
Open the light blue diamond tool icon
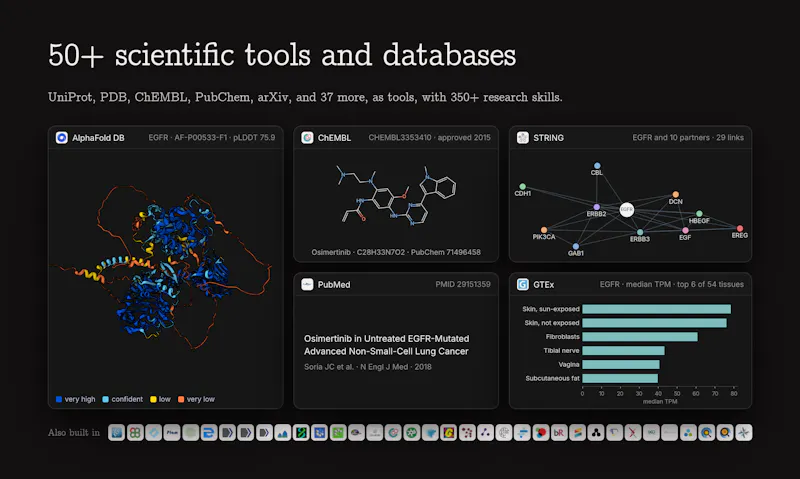pos(154,433)
